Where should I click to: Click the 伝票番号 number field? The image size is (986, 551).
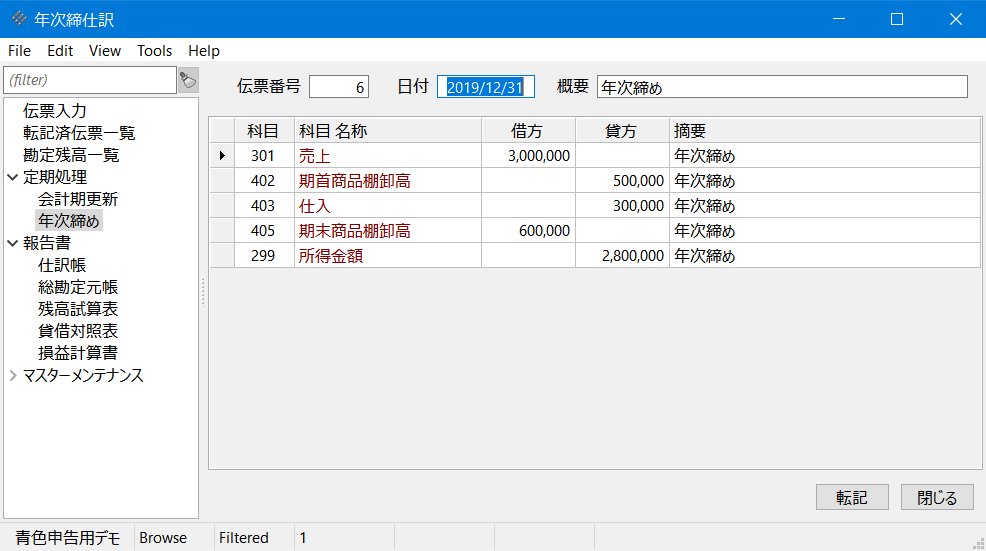tap(339, 87)
